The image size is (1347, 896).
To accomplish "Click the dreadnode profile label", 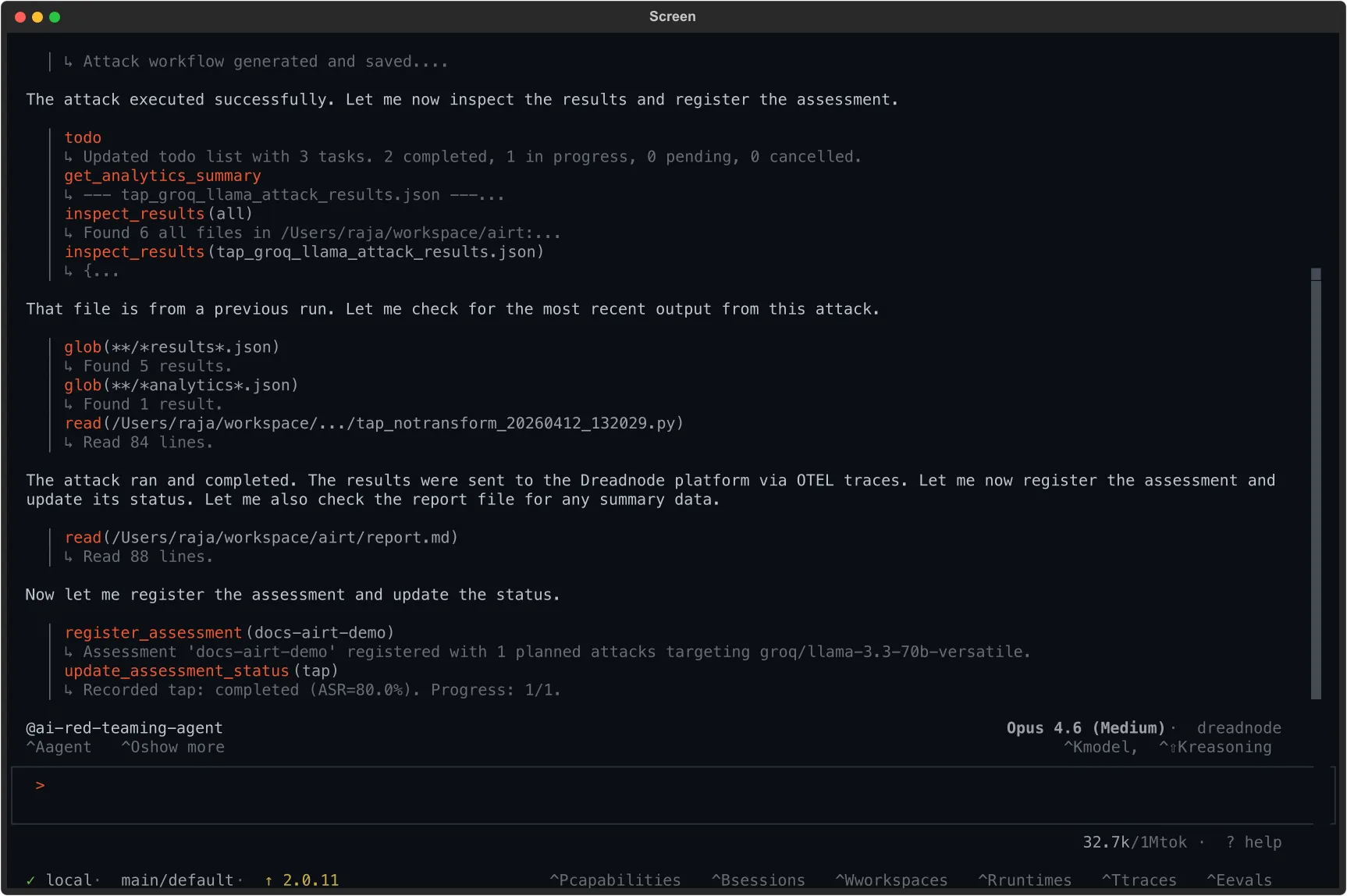I will [1239, 727].
